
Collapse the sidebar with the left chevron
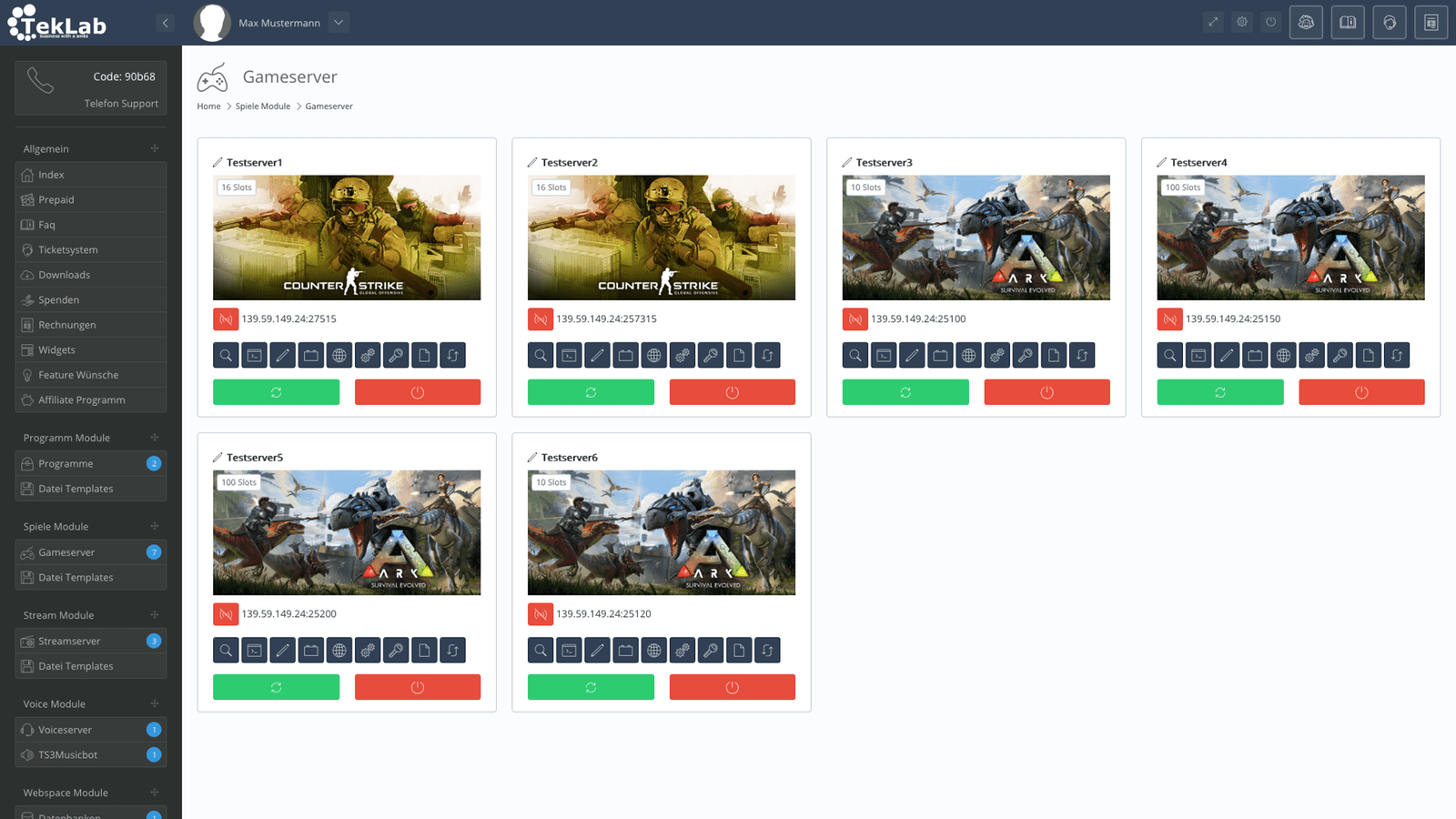click(165, 23)
